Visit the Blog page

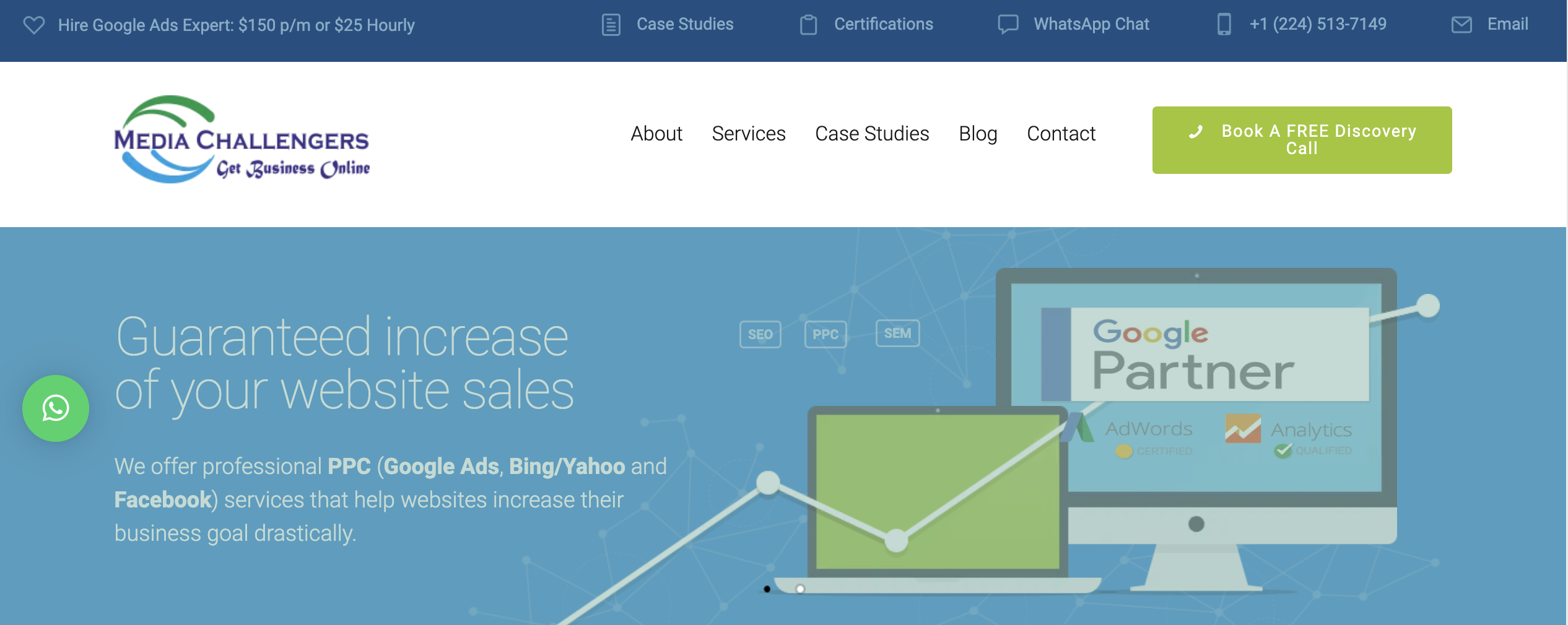coord(978,134)
